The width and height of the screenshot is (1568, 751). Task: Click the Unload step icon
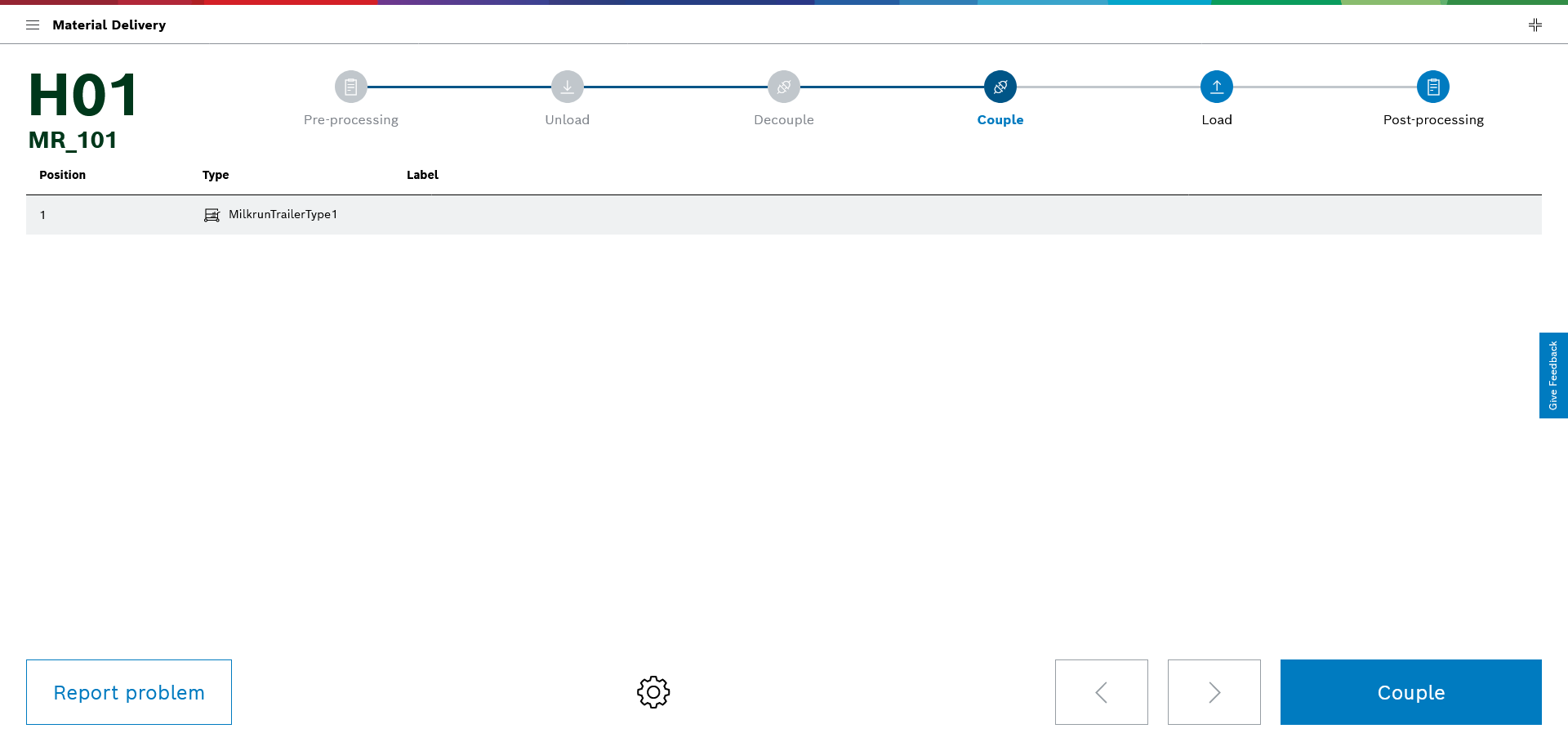(568, 87)
